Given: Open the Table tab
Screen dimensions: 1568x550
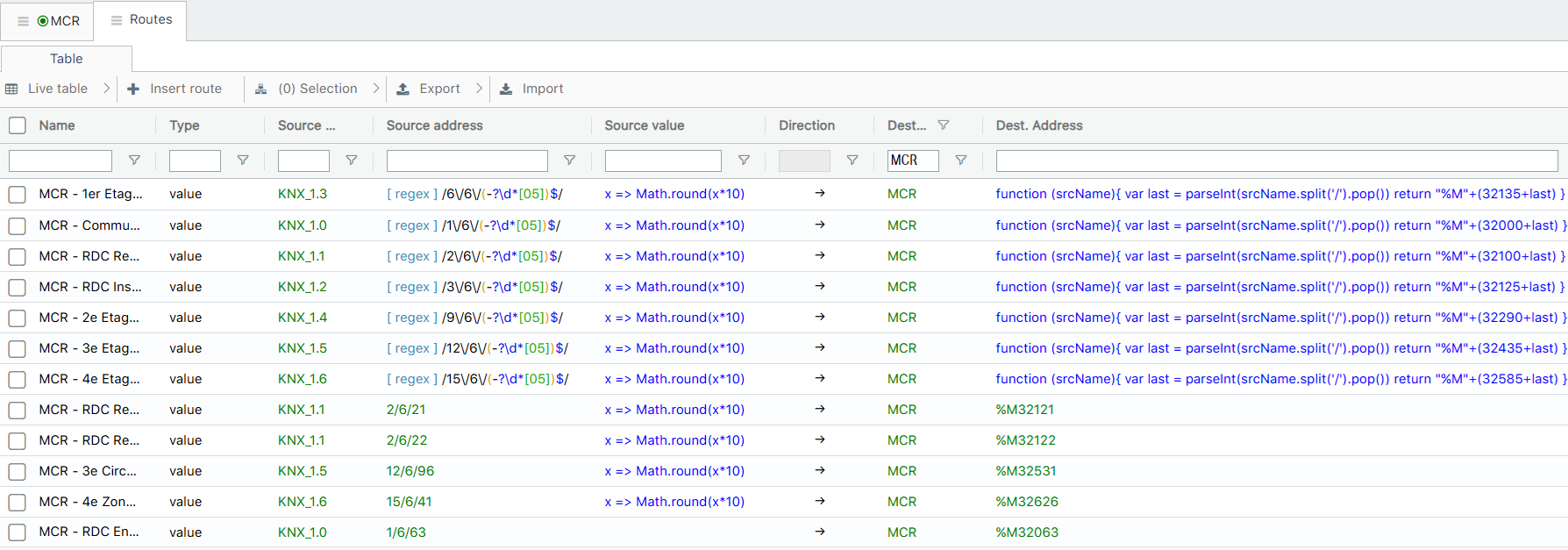Looking at the screenshot, I should (x=67, y=59).
